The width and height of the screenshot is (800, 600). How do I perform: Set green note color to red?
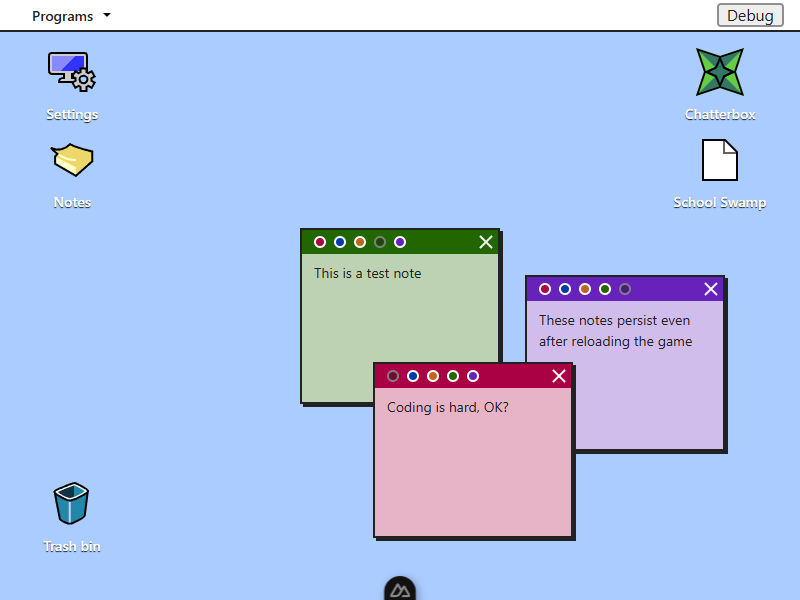point(320,242)
